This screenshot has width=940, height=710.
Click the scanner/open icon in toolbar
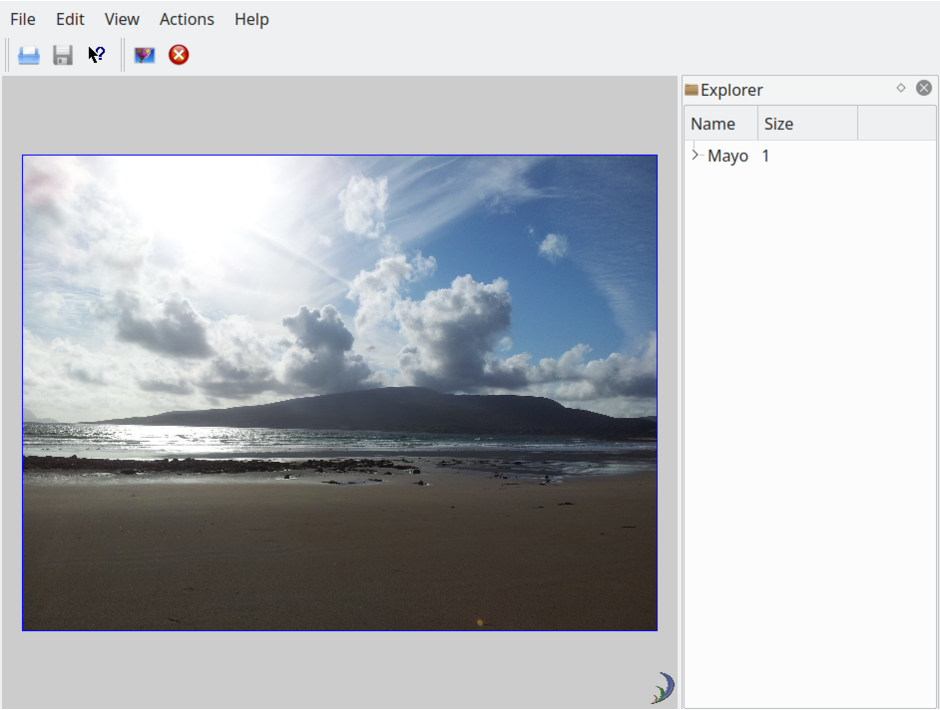tap(29, 55)
